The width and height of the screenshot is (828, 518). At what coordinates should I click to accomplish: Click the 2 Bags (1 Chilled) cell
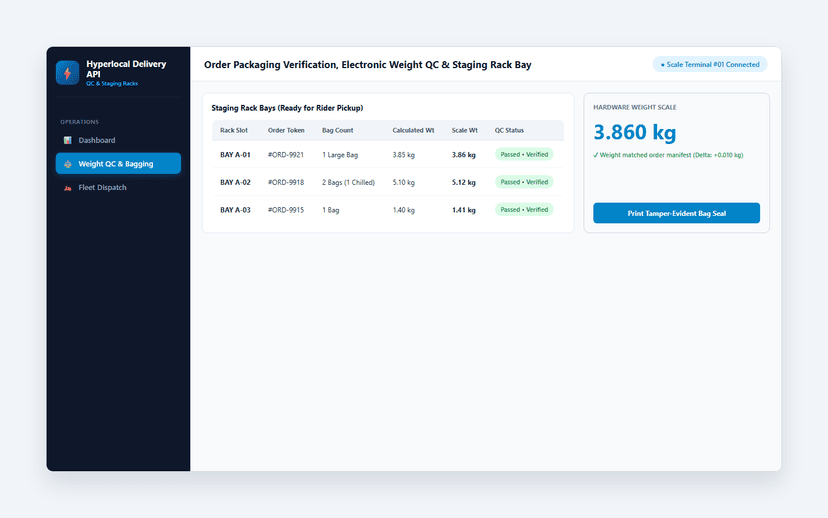tap(349, 182)
